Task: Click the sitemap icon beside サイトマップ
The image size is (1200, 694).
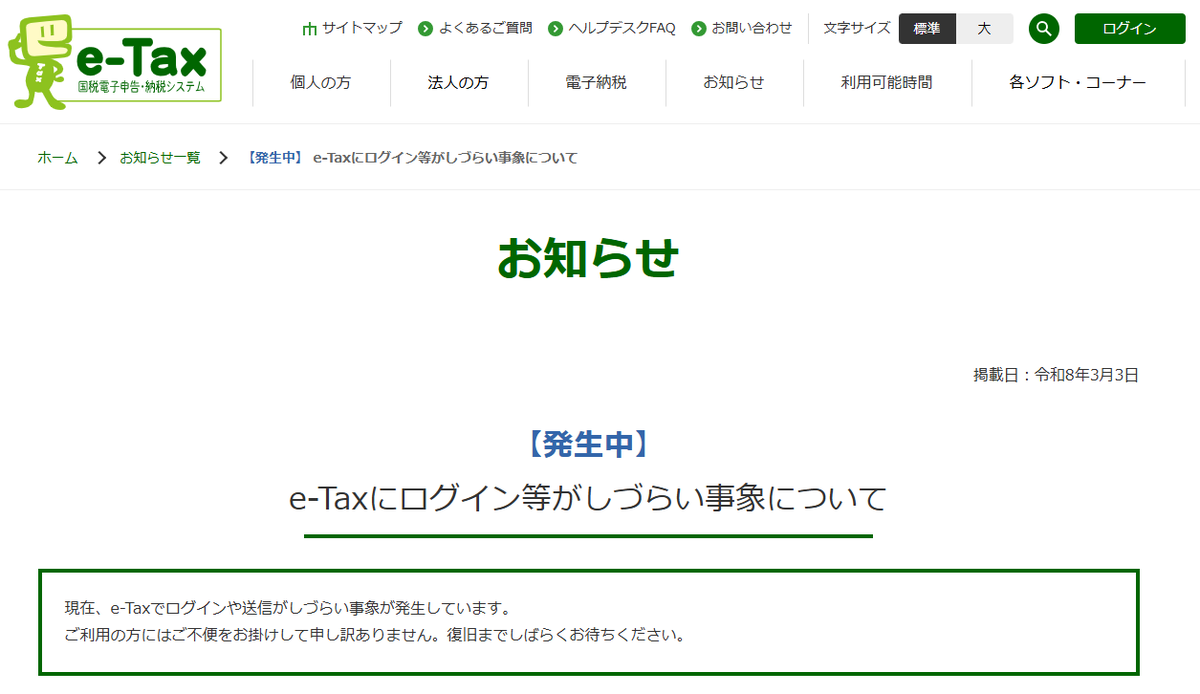Action: pos(309,28)
